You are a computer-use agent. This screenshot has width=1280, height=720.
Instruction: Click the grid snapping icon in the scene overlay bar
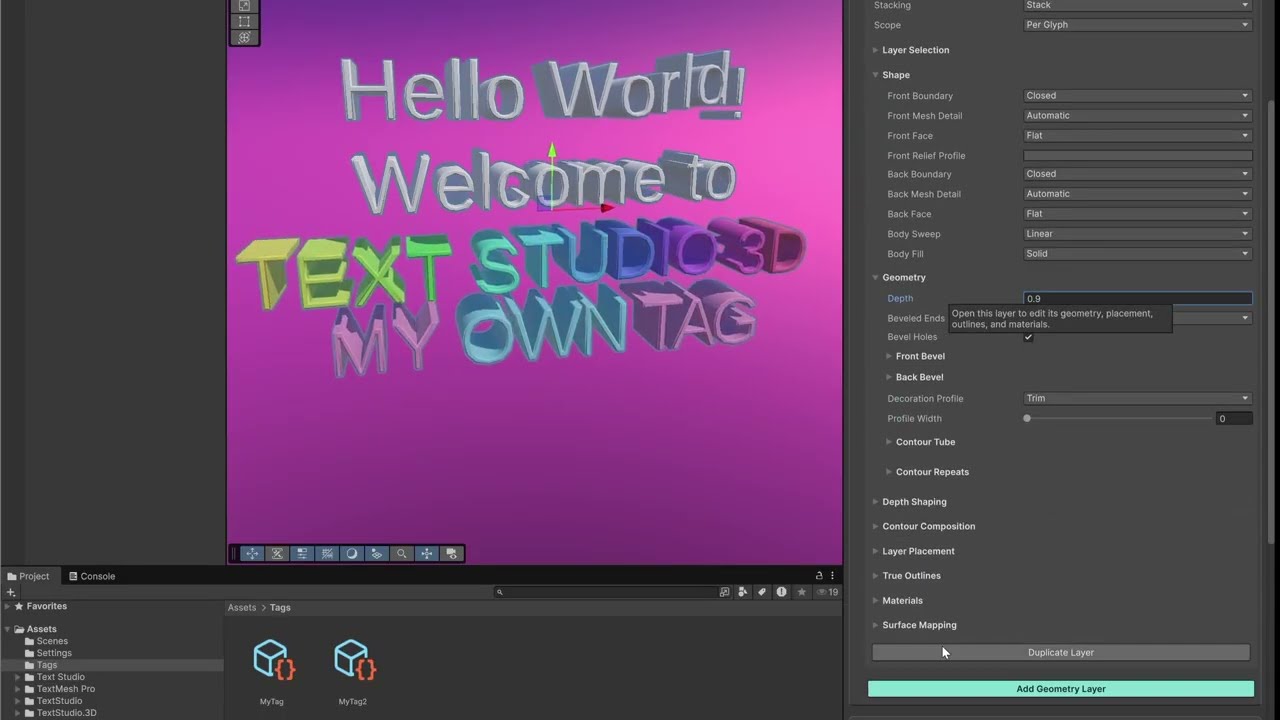point(327,554)
